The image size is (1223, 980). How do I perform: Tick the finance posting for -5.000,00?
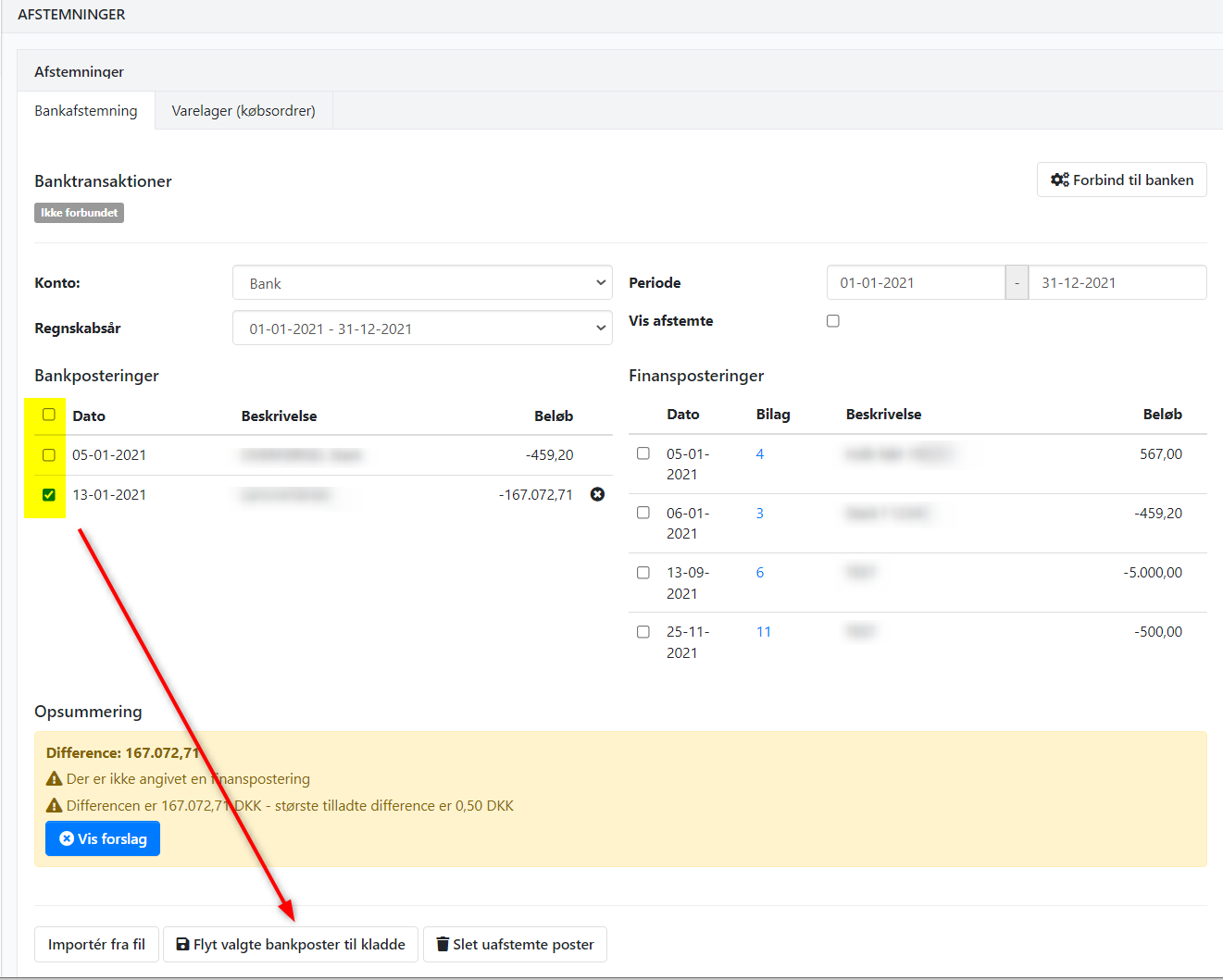click(643, 572)
